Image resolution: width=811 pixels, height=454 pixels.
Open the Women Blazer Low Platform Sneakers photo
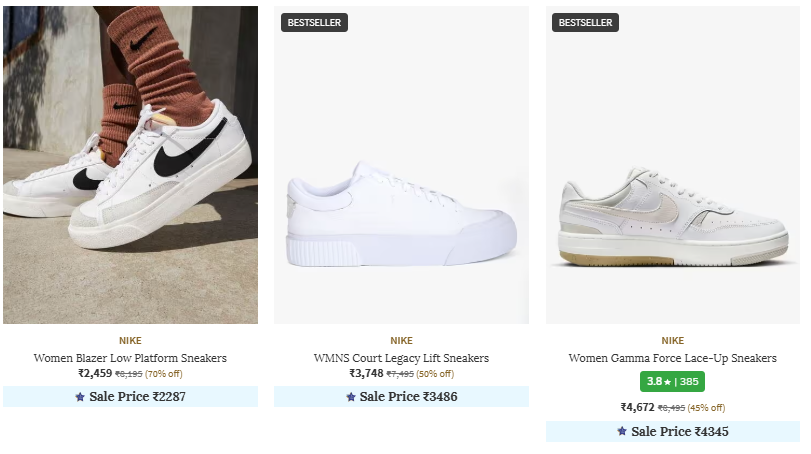coord(130,165)
